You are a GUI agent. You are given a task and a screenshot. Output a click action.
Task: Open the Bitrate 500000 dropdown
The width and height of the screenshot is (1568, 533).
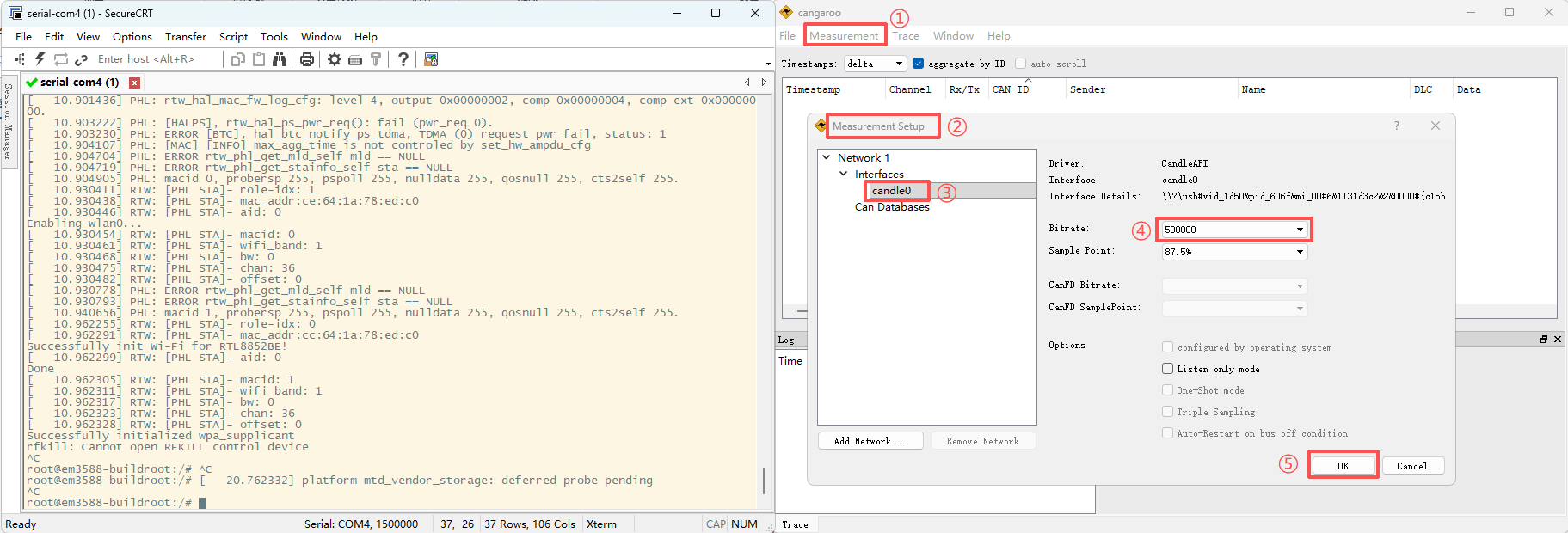click(x=1233, y=230)
